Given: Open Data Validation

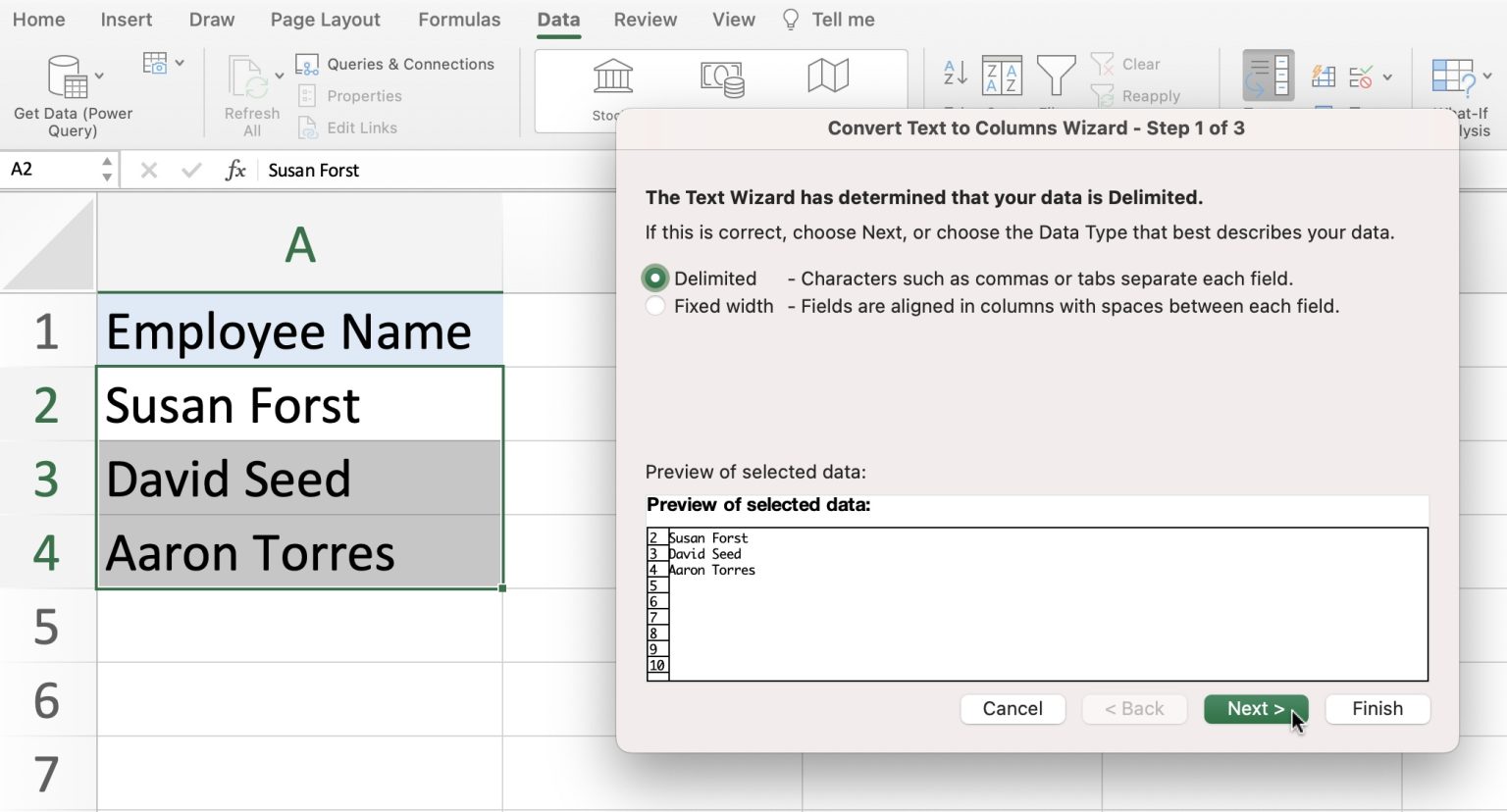Looking at the screenshot, I should pyautogui.click(x=1361, y=76).
